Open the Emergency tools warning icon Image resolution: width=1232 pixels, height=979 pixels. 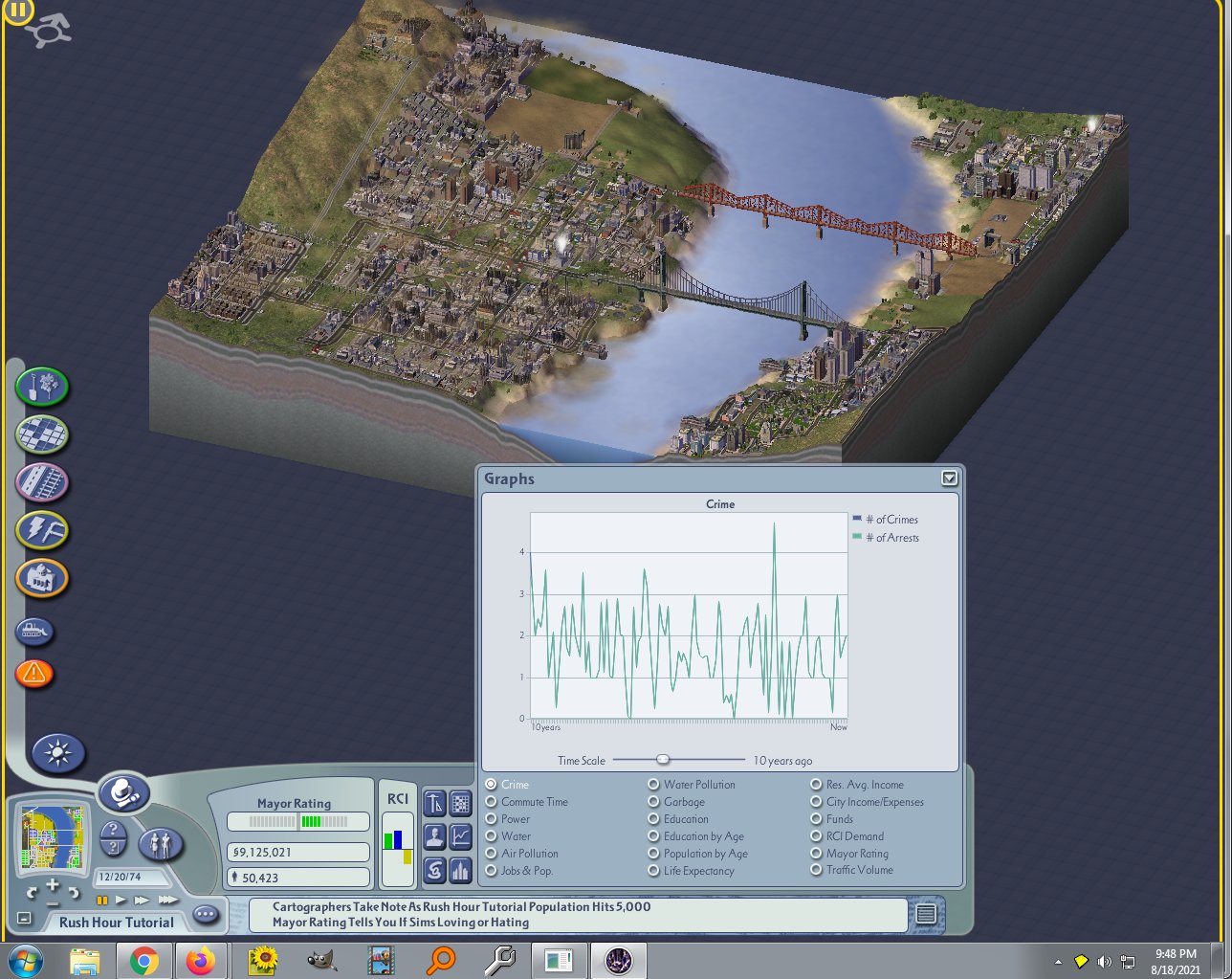pyautogui.click(x=34, y=674)
